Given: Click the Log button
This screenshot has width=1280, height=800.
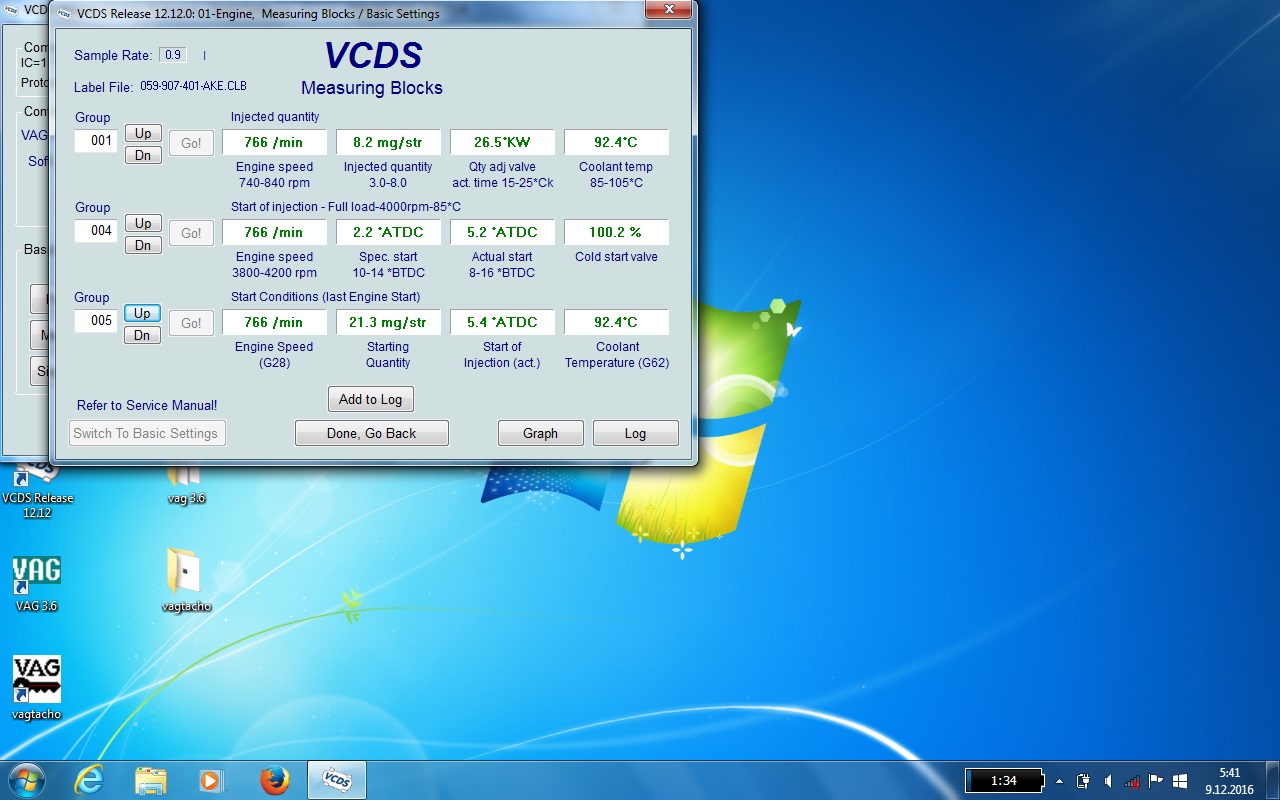Looking at the screenshot, I should (x=636, y=433).
